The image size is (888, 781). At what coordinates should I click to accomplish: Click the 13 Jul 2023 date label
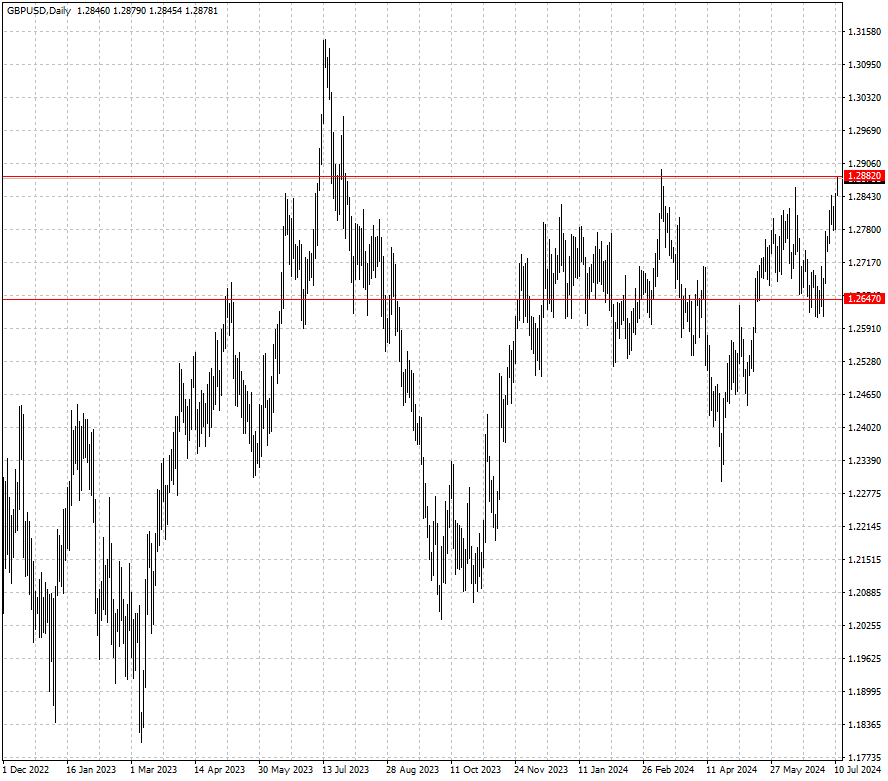(x=345, y=770)
